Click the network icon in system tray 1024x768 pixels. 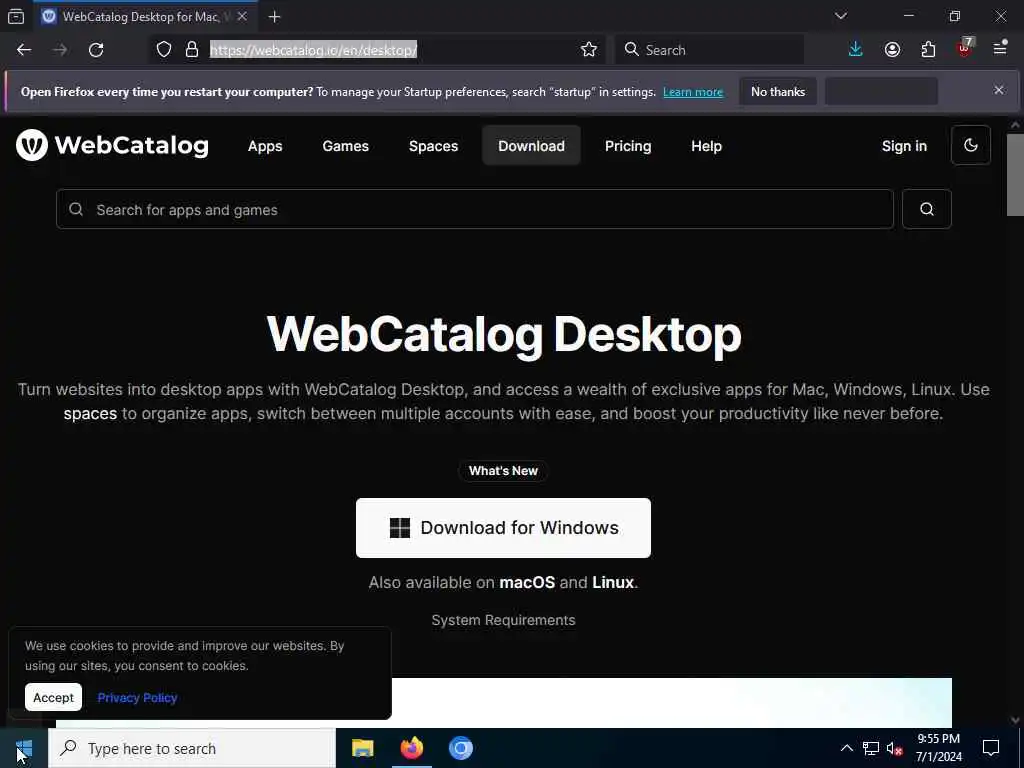pos(871,748)
